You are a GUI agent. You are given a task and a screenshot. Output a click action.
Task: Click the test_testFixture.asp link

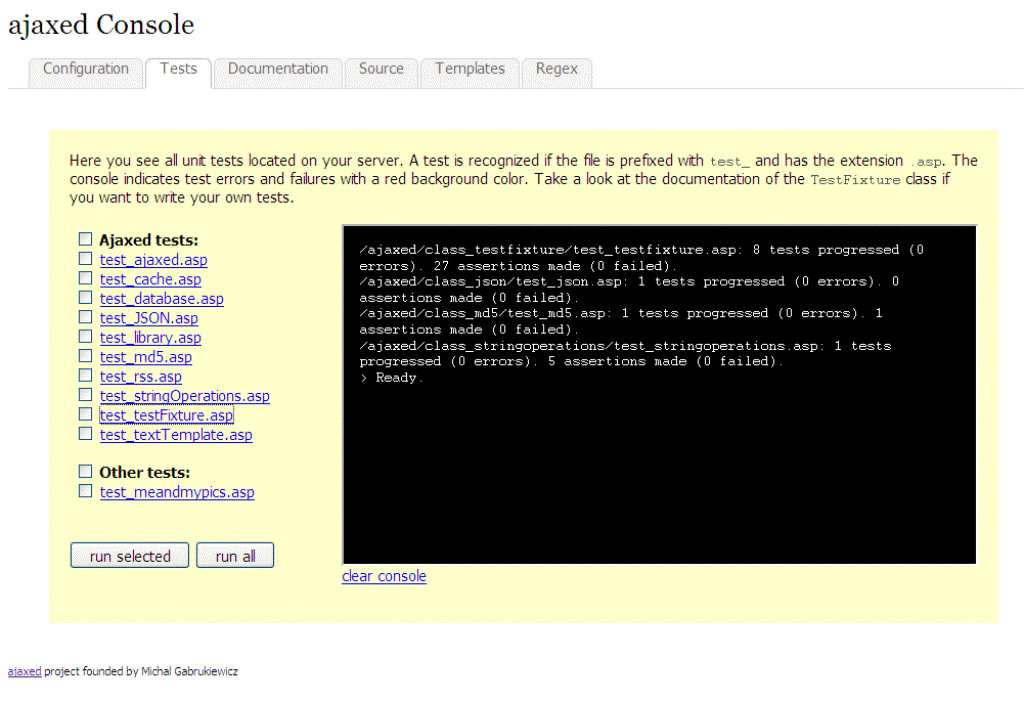click(167, 415)
